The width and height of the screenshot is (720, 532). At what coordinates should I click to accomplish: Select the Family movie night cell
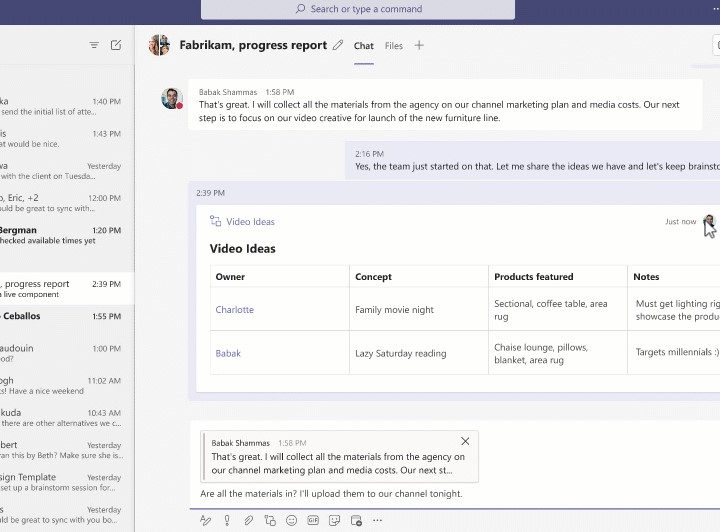419,309
